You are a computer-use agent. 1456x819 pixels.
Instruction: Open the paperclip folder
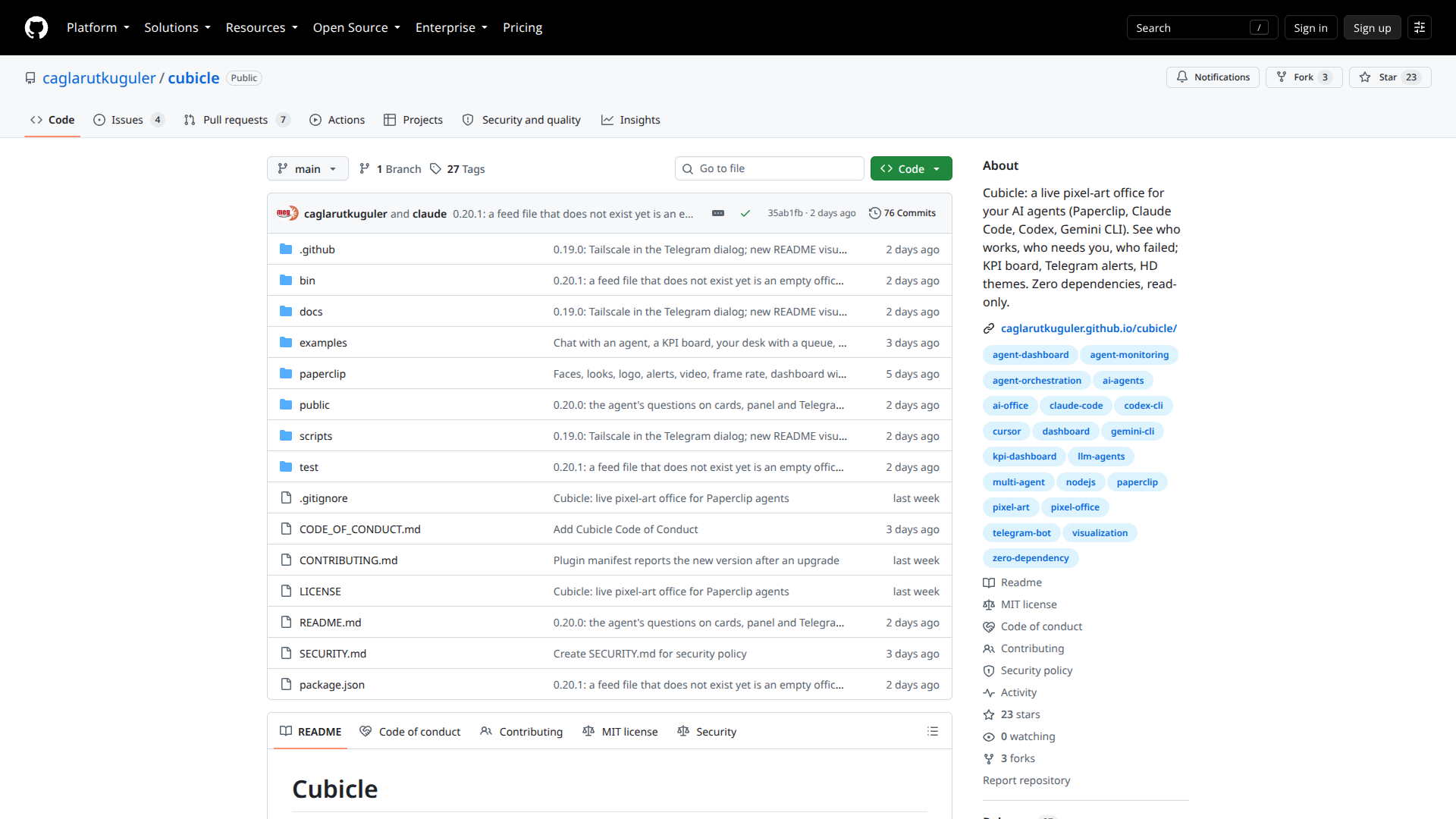pyautogui.click(x=322, y=374)
